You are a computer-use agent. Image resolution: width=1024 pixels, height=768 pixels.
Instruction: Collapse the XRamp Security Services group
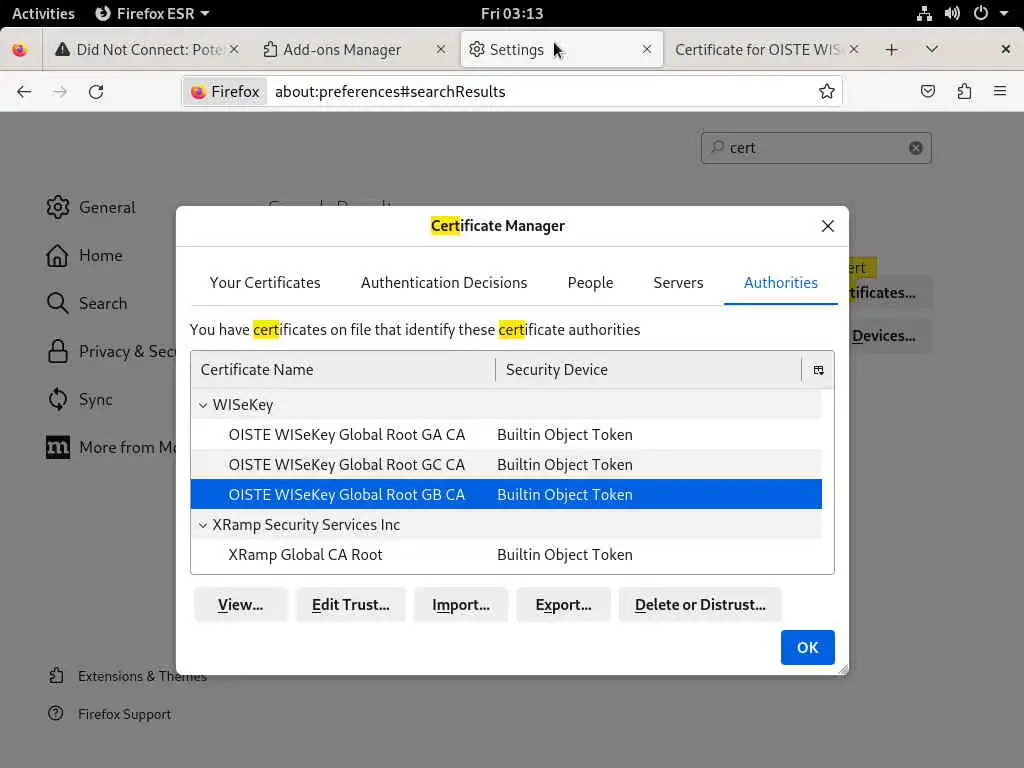pyautogui.click(x=203, y=525)
